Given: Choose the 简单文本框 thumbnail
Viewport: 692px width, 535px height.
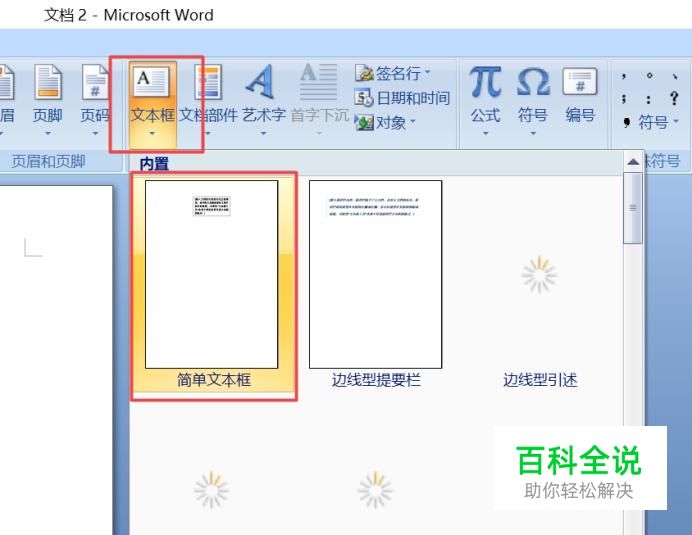Looking at the screenshot, I should [212, 274].
